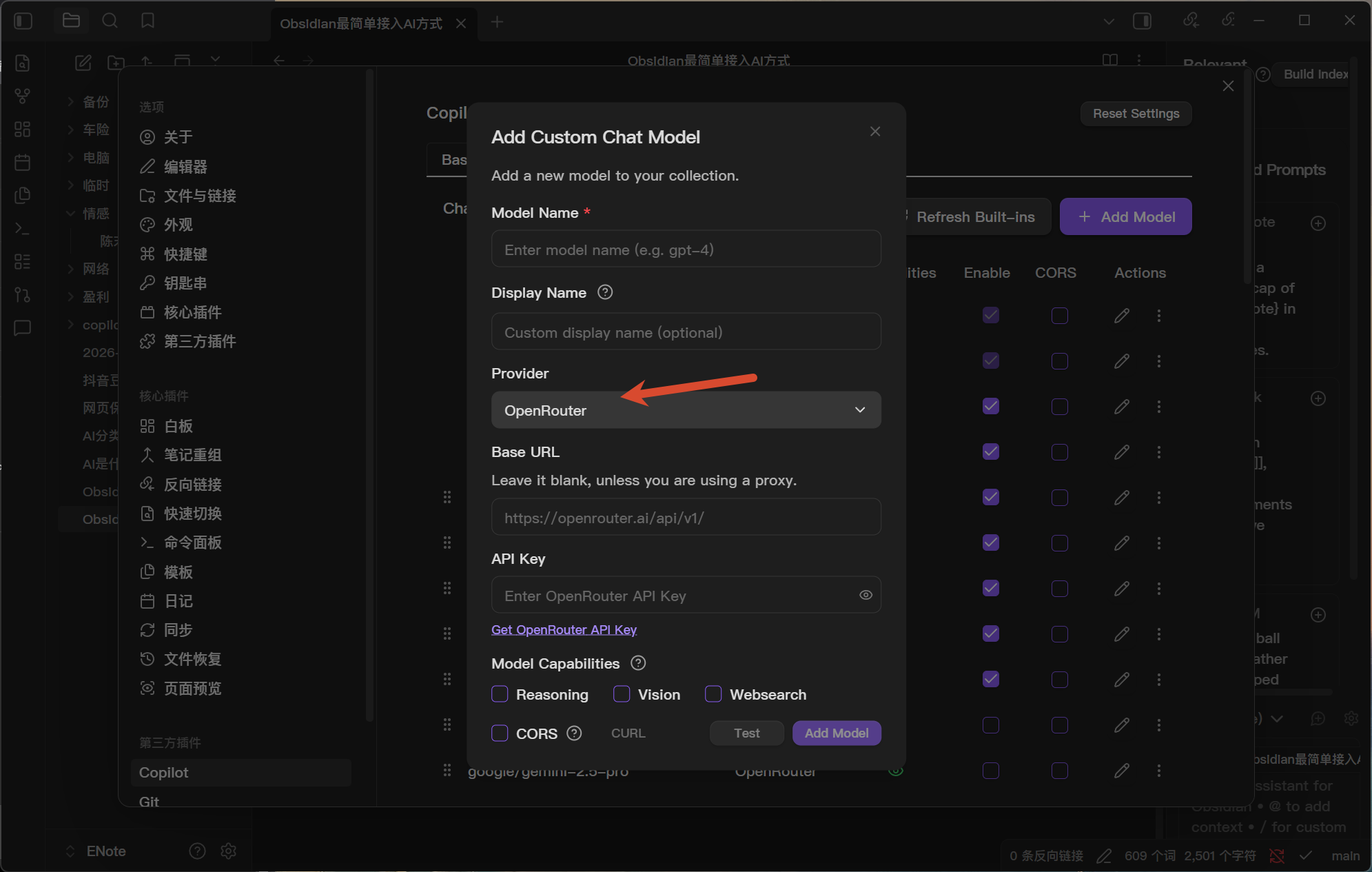Click the Model Name input field
This screenshot has width=1372, height=872.
686,249
